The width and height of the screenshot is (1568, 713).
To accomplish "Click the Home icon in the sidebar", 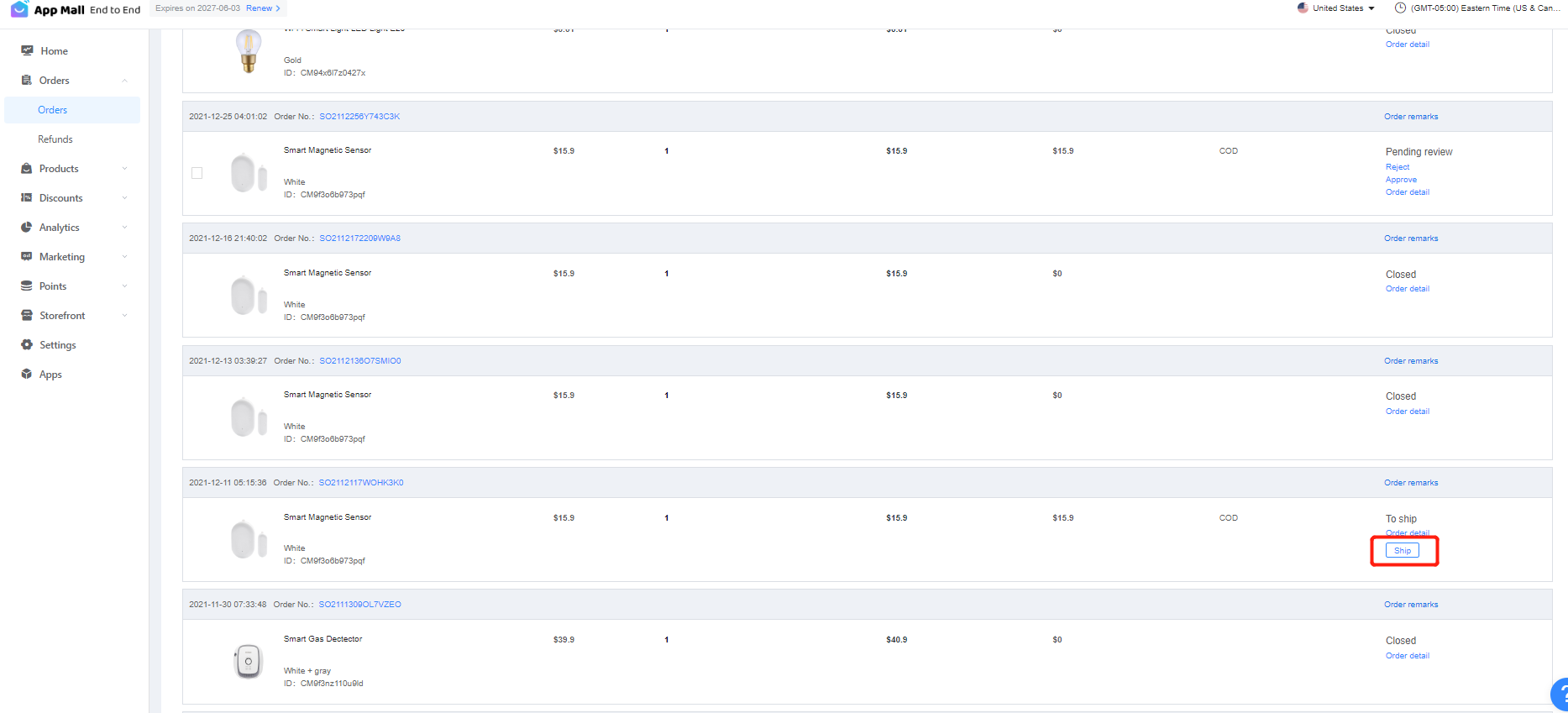I will pyautogui.click(x=27, y=50).
